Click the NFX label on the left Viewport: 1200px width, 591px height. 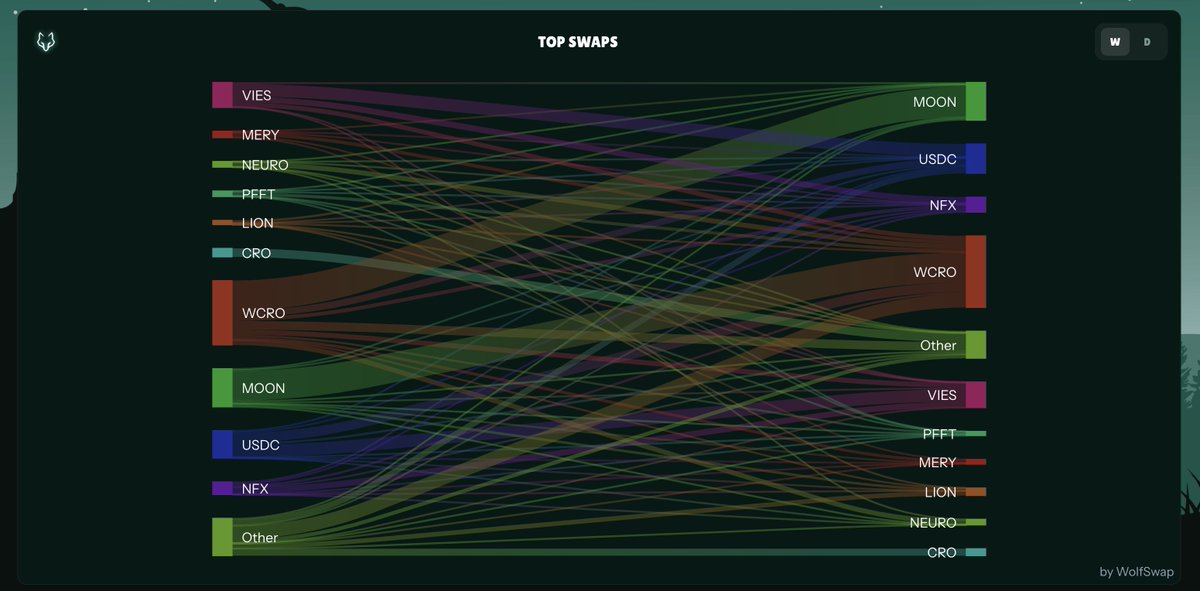coord(255,488)
